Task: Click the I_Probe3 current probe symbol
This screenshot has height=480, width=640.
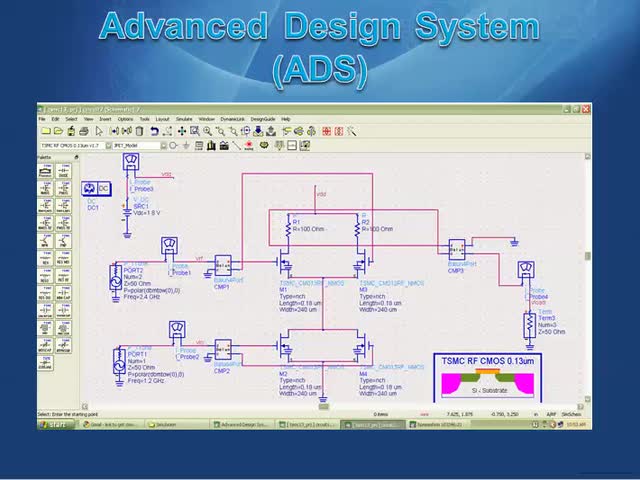Action: [x=131, y=162]
